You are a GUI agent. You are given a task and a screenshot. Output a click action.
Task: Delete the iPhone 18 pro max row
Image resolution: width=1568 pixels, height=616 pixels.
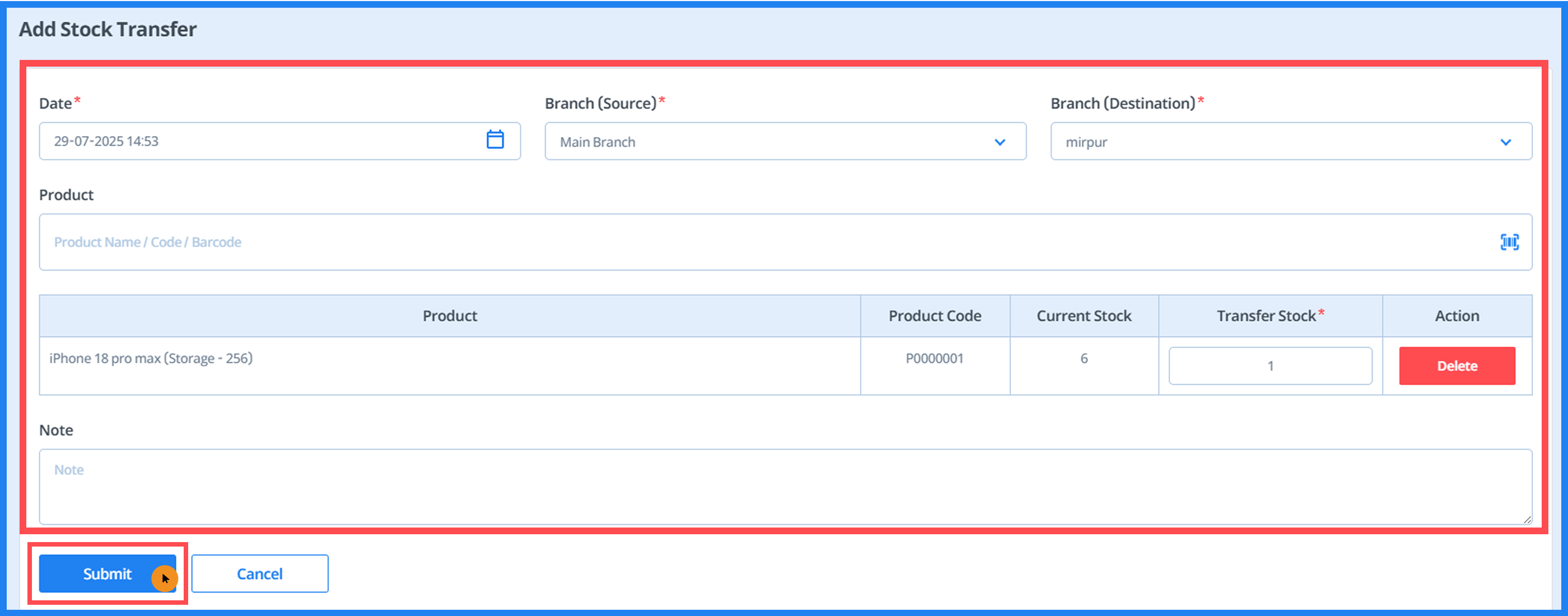[1457, 366]
